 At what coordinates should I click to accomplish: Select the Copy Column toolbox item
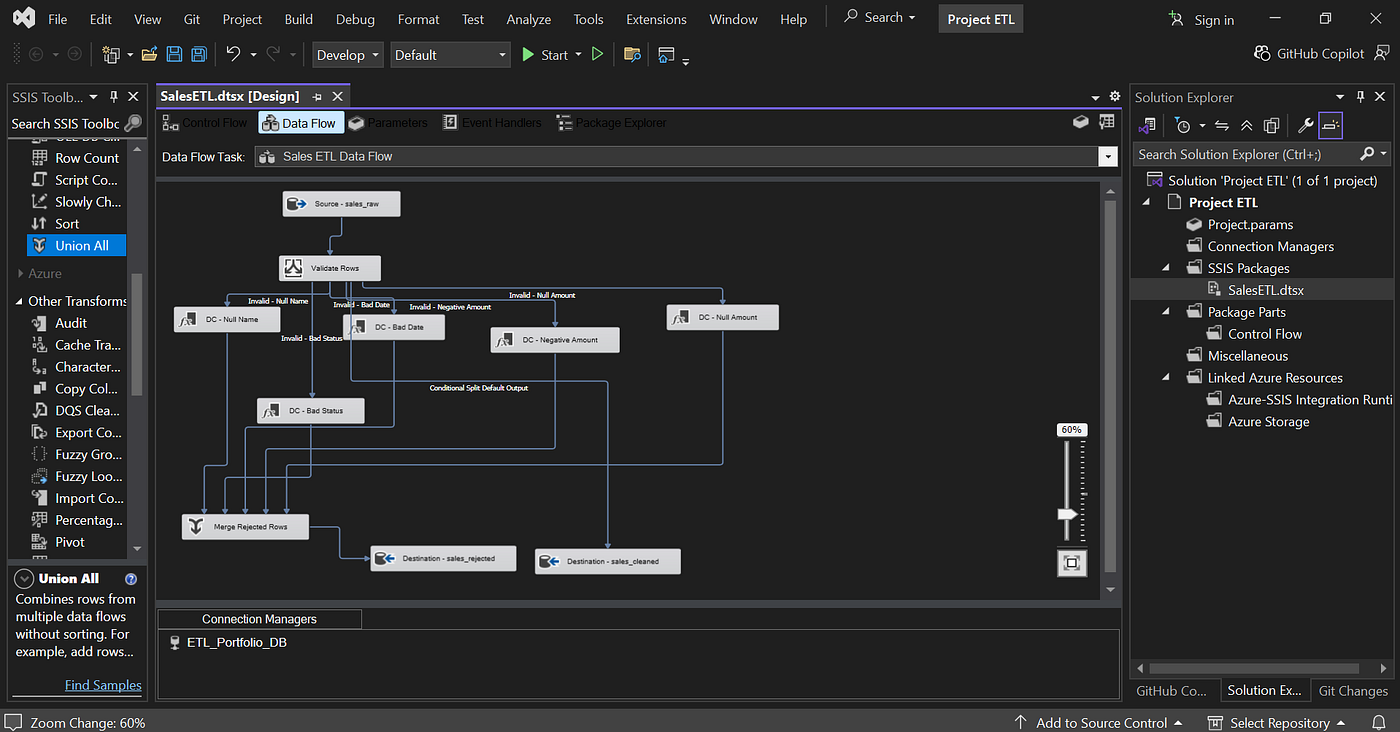pyautogui.click(x=75, y=389)
